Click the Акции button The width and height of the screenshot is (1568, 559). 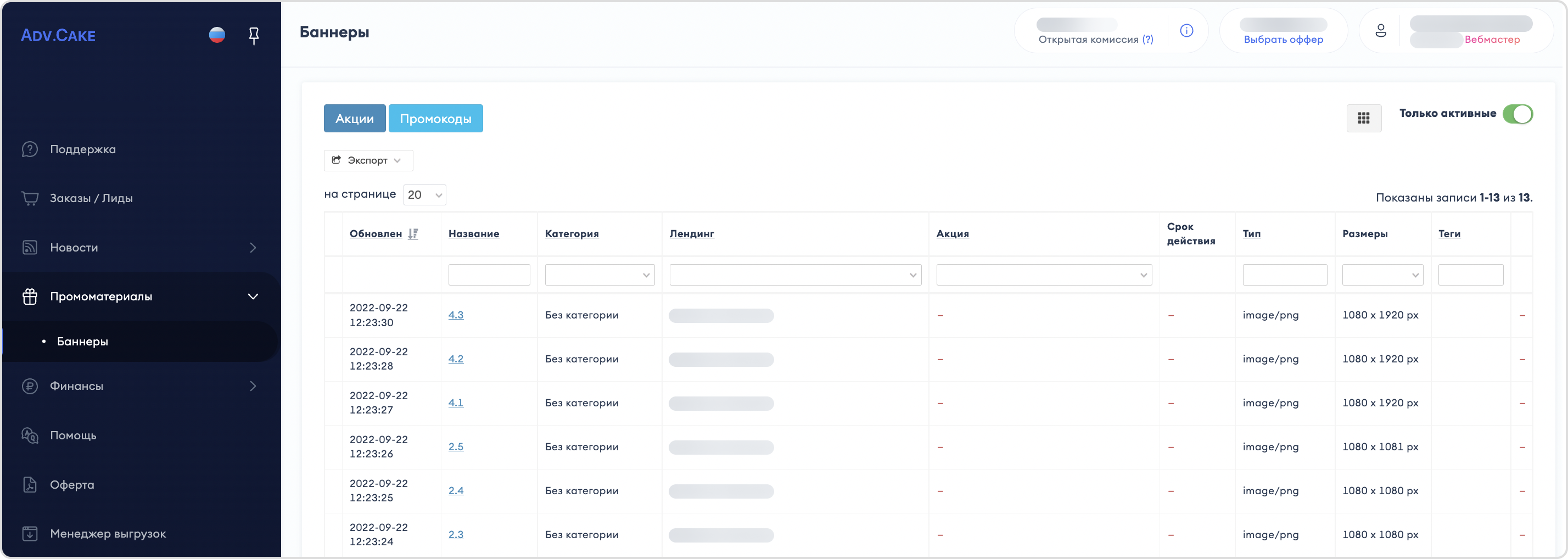pyautogui.click(x=354, y=118)
